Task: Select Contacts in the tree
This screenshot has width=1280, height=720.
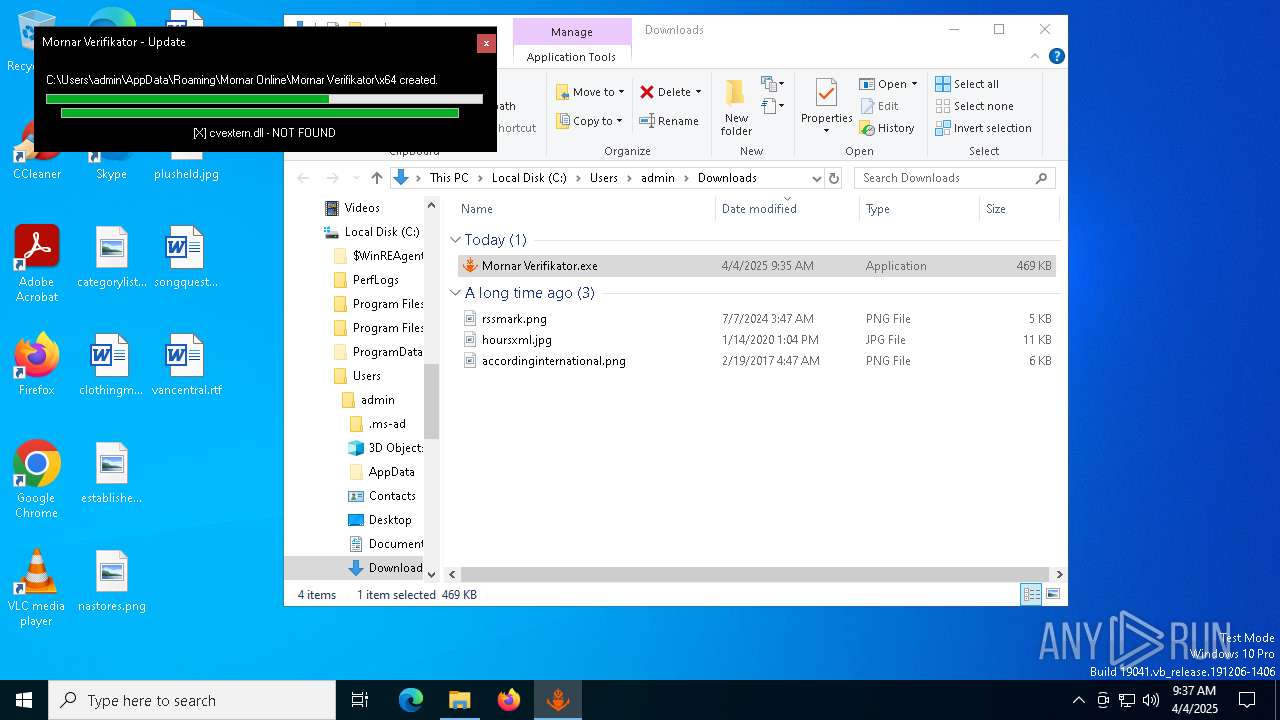Action: pos(391,496)
